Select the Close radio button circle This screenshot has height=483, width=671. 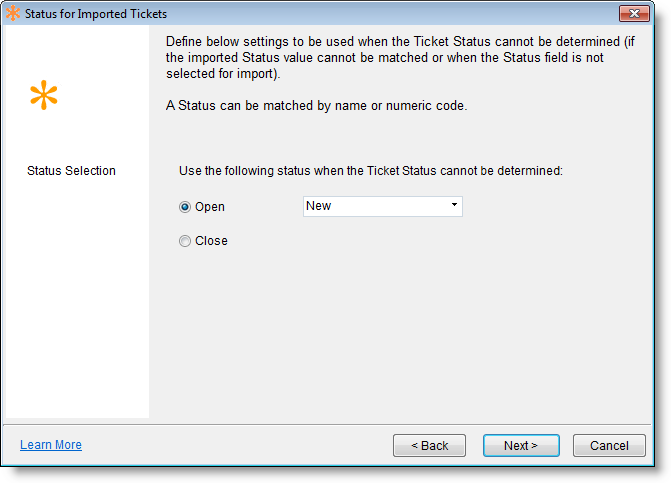pos(185,241)
